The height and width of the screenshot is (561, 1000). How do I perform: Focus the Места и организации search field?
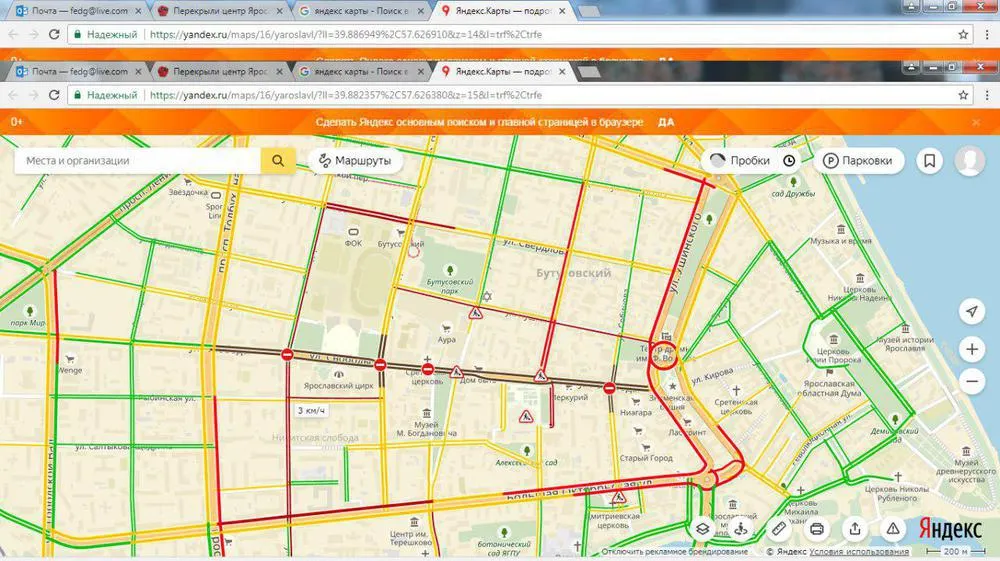pos(138,161)
